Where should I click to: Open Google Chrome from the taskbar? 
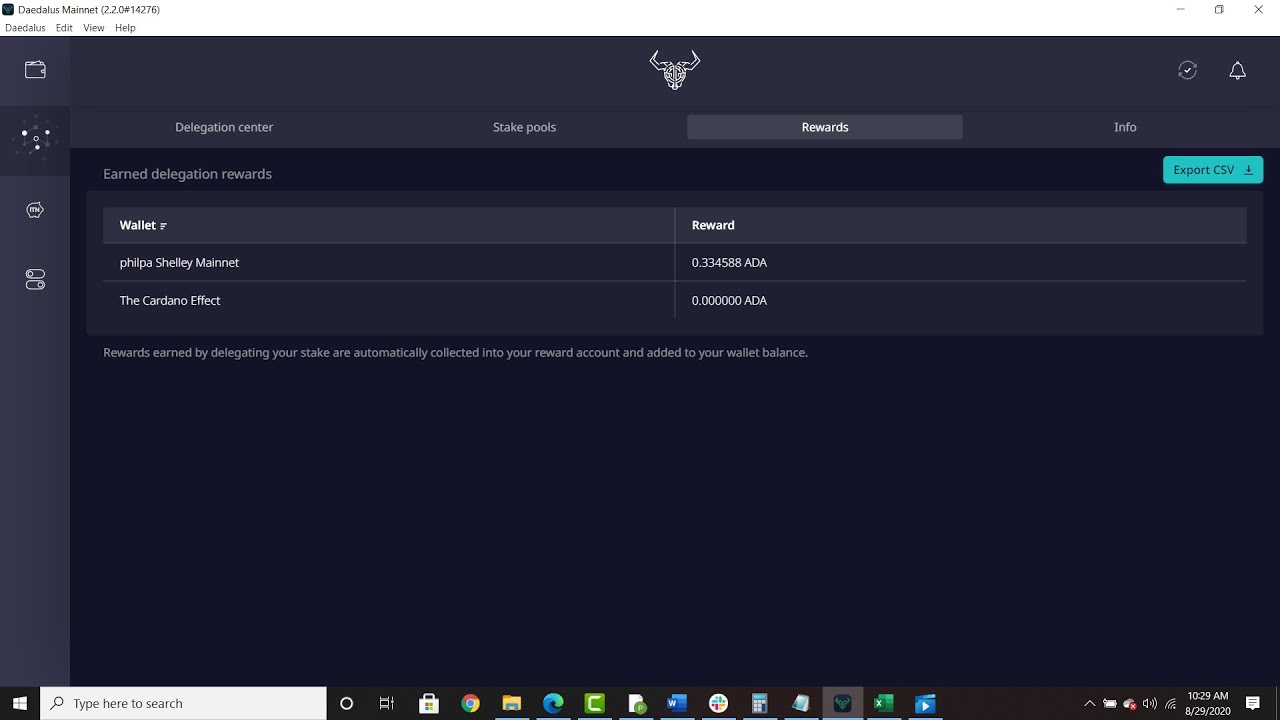tap(470, 703)
